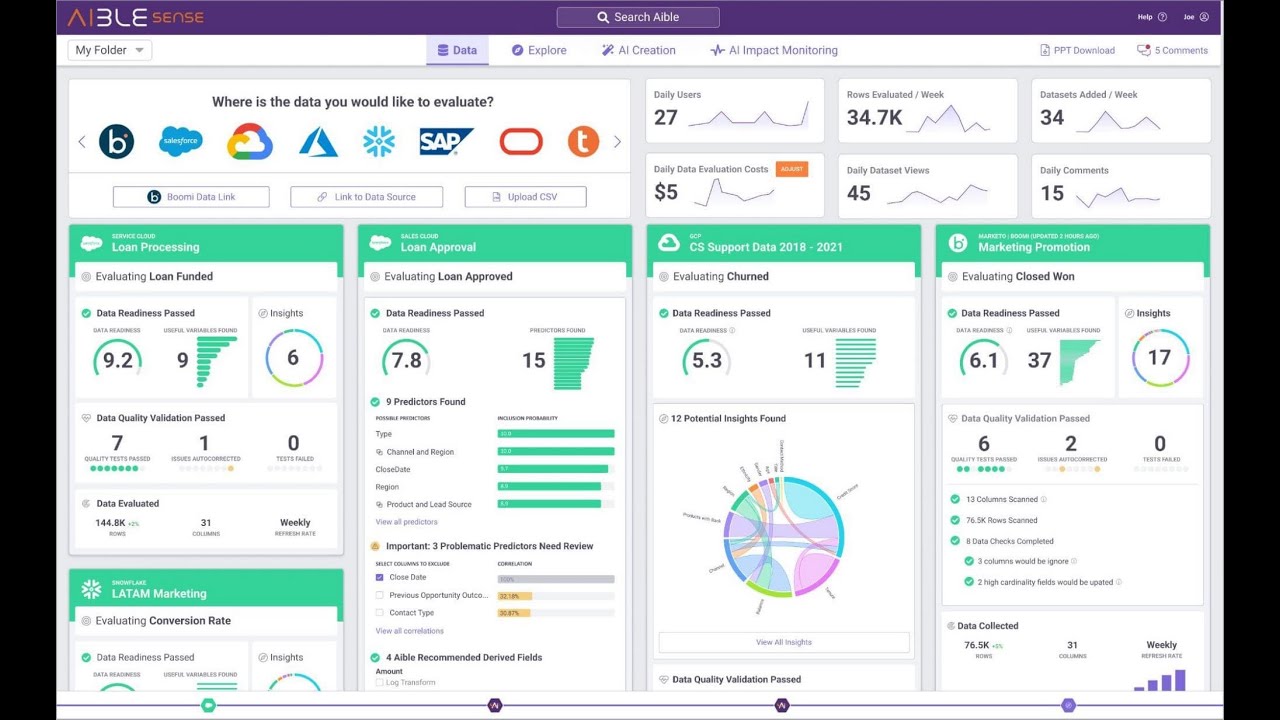1280x720 pixels.
Task: Select the orange Talend 't' icon
Action: [583, 142]
